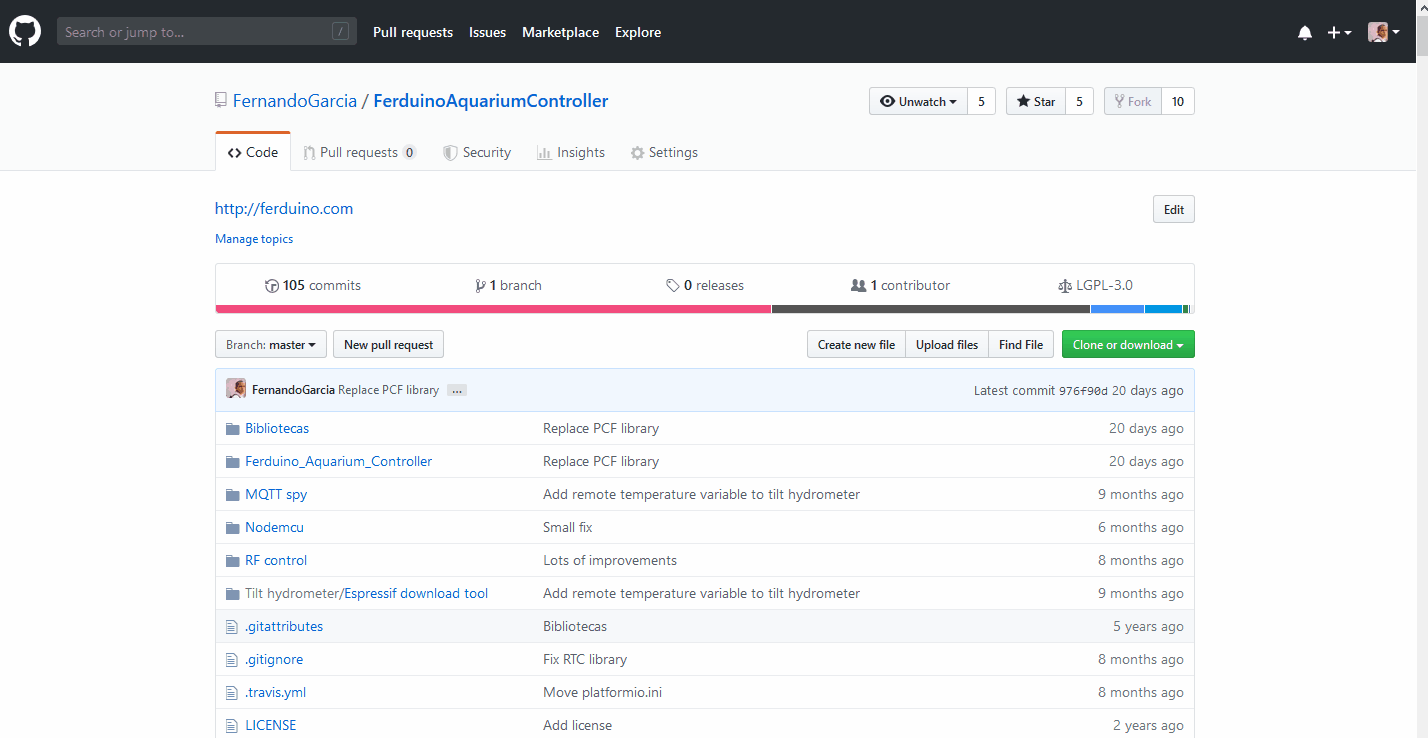Select the Settings tab
This screenshot has height=738, width=1428.
[664, 152]
